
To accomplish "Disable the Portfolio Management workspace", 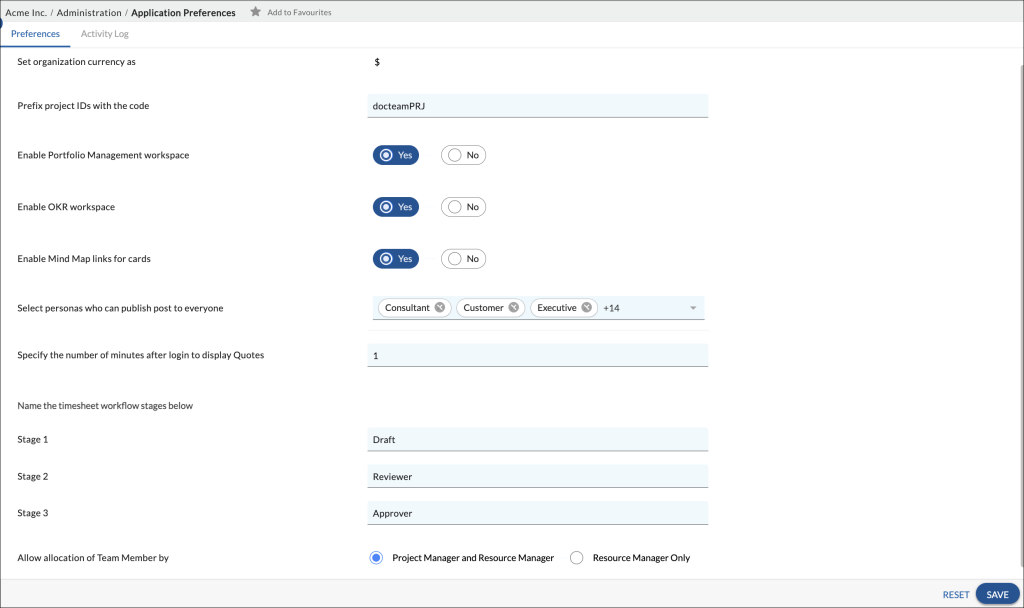I will point(463,154).
